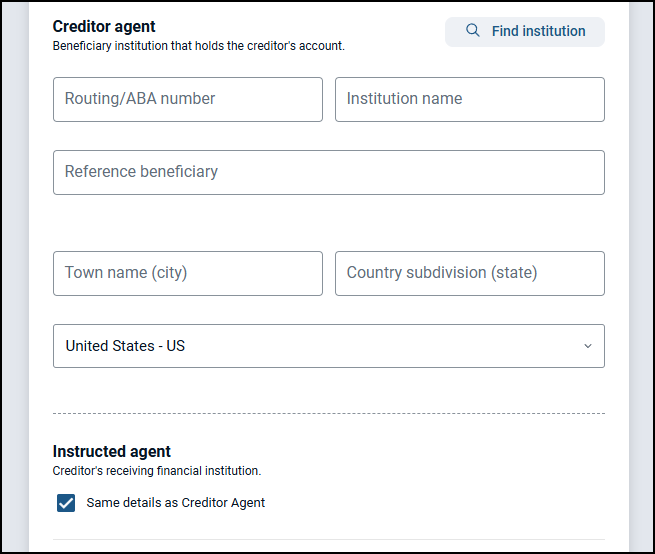Click the Instructed agent section heading

112,452
